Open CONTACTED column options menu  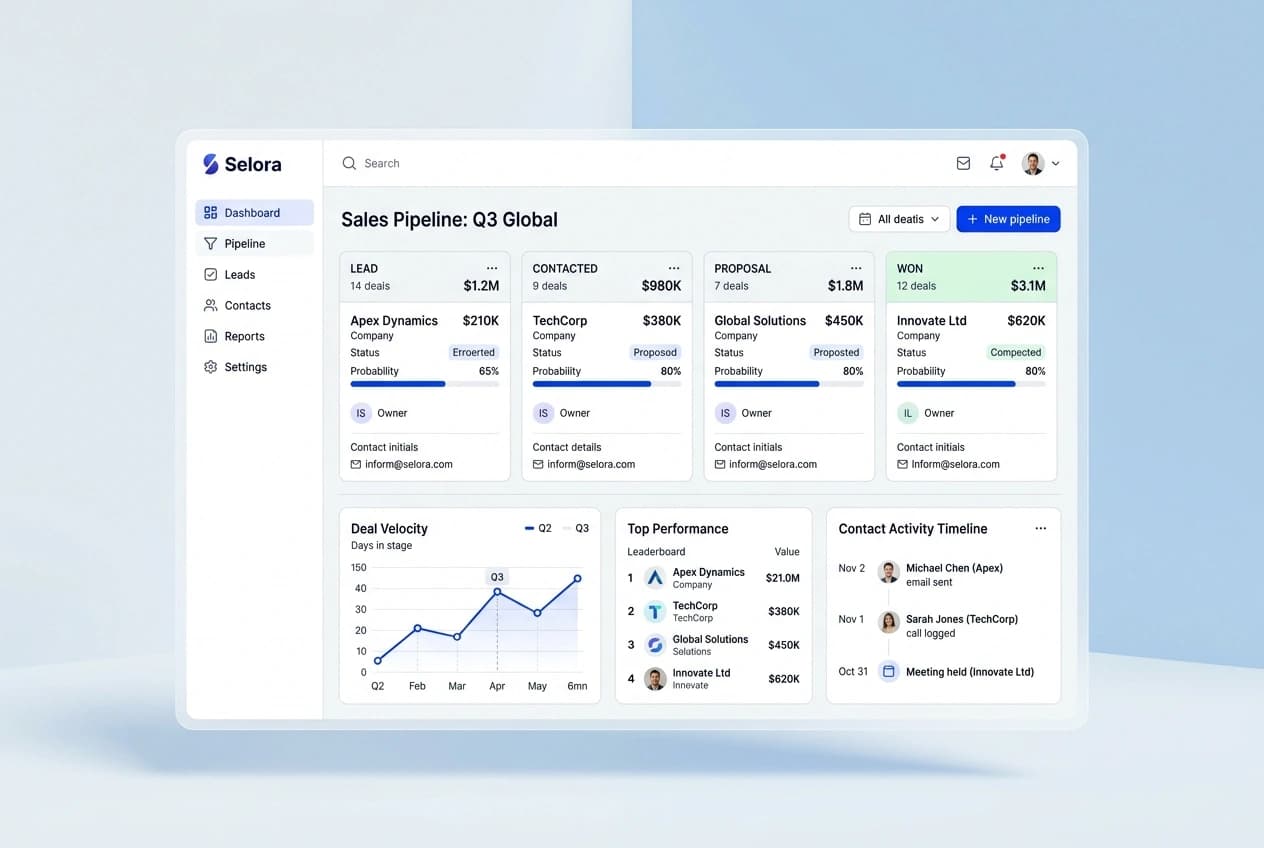(674, 268)
